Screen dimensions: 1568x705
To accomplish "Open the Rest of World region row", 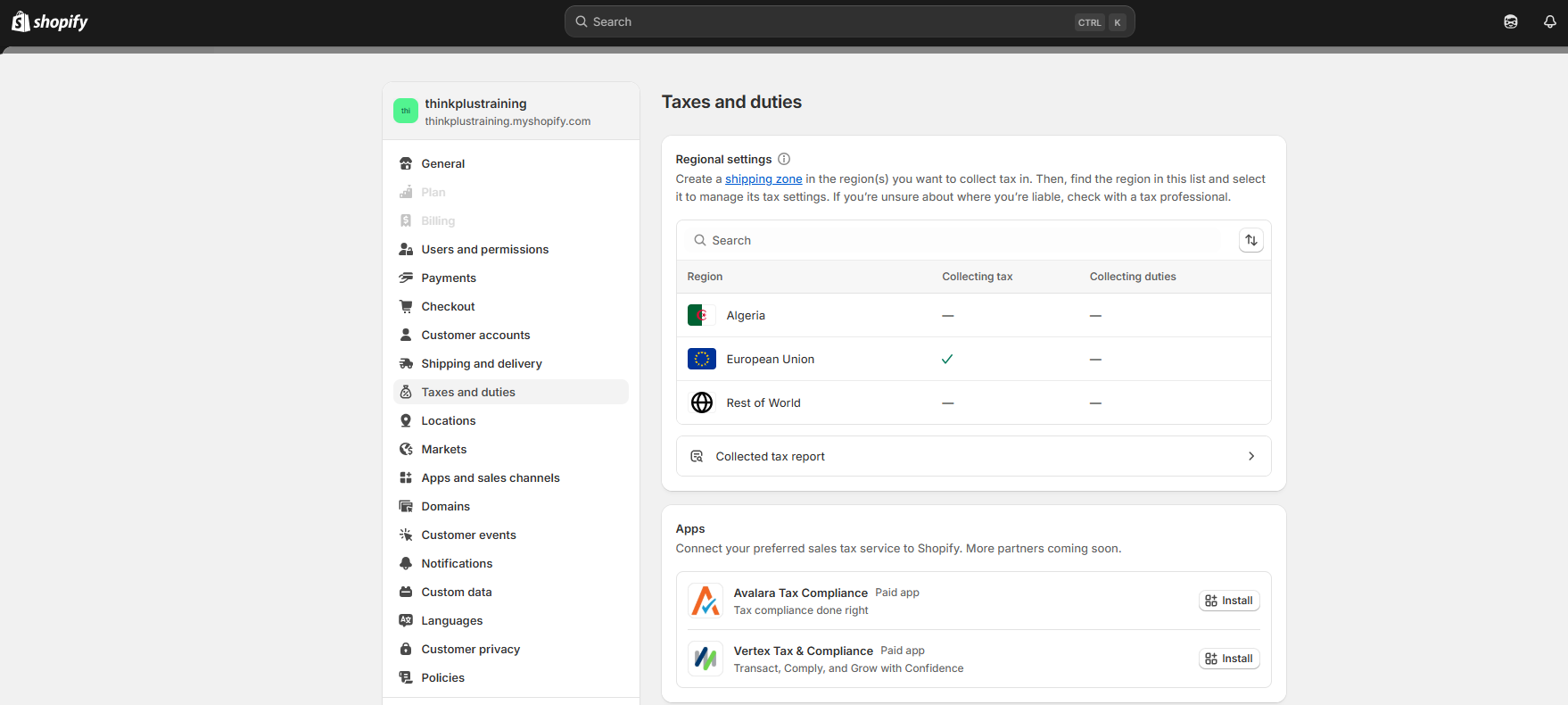I will [974, 402].
